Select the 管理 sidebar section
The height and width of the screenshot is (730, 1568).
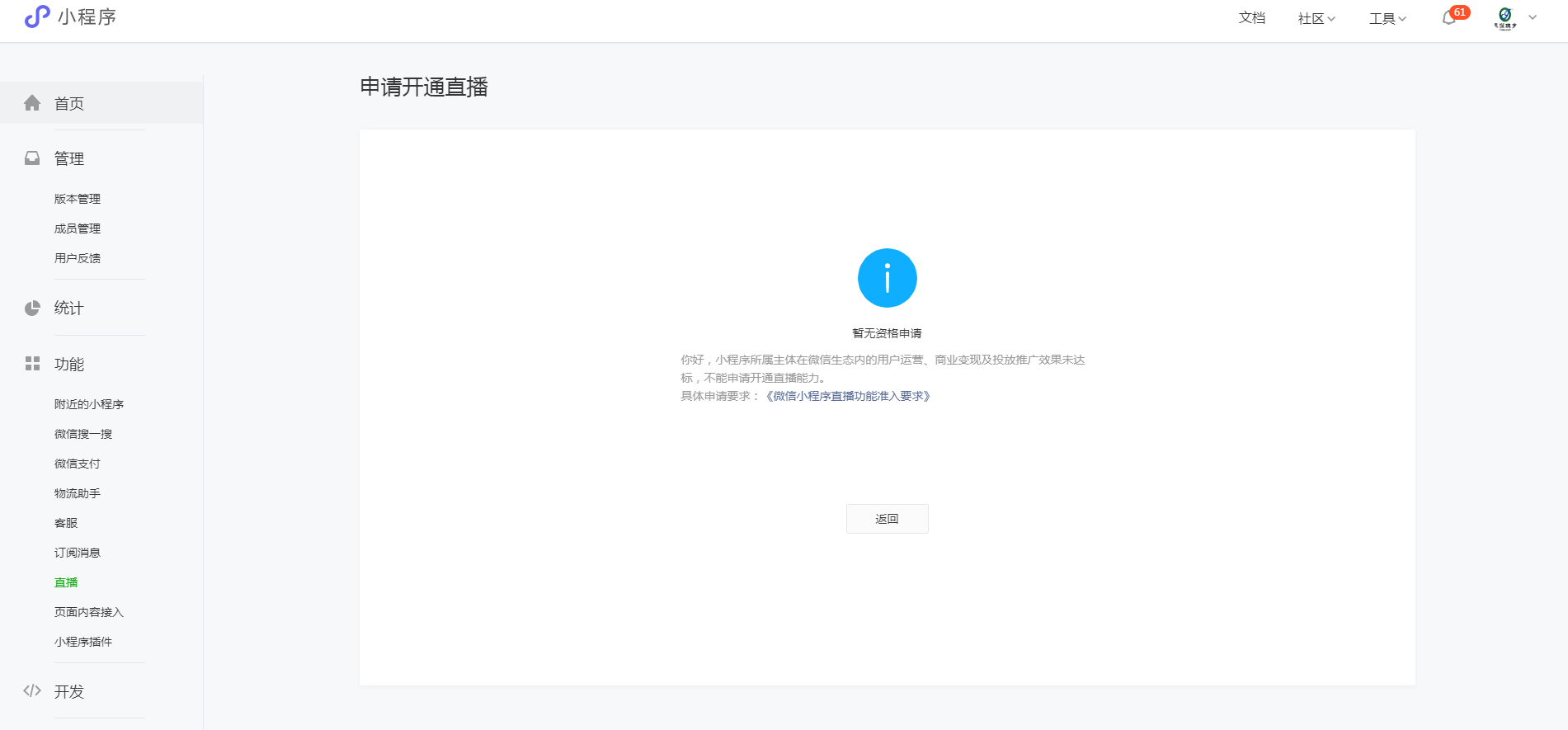[69, 158]
